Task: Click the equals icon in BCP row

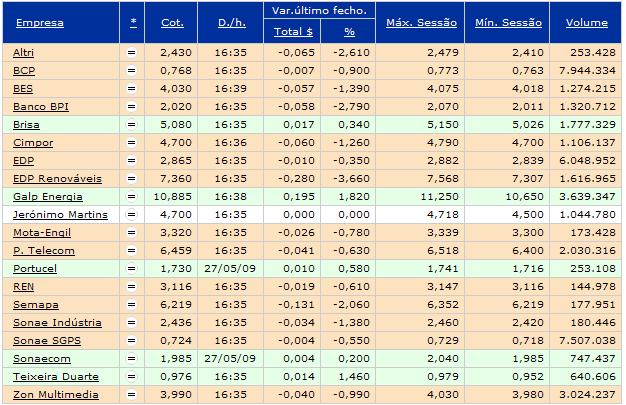Action: click(x=131, y=71)
